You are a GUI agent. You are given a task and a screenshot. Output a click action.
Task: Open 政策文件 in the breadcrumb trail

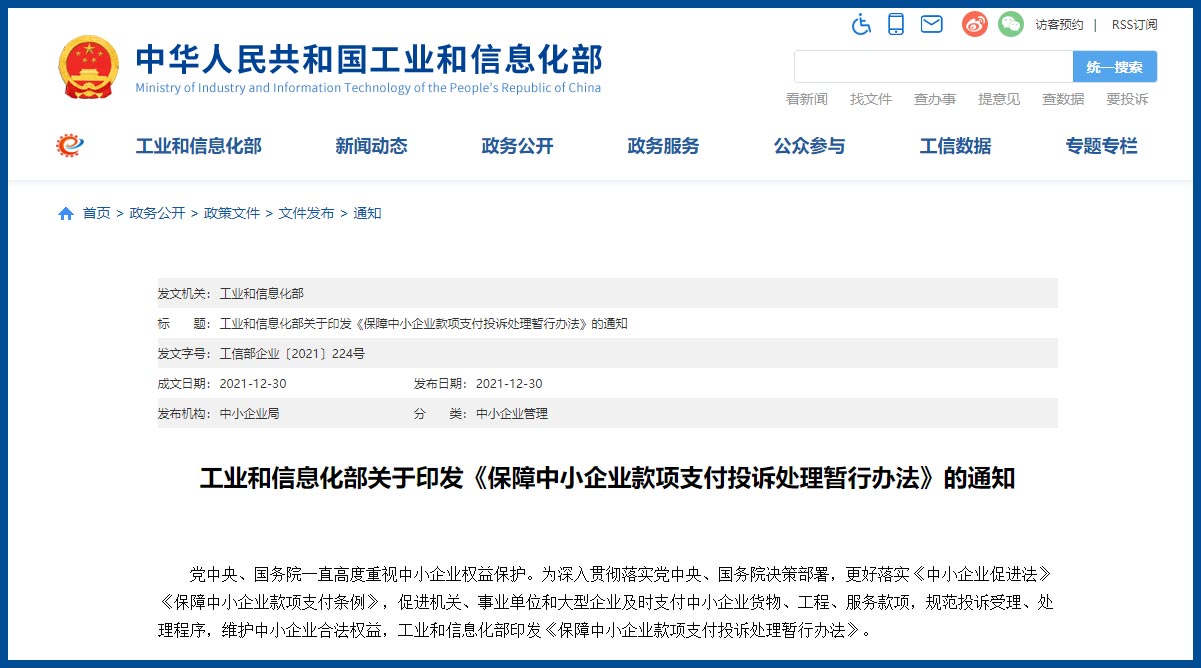(231, 212)
